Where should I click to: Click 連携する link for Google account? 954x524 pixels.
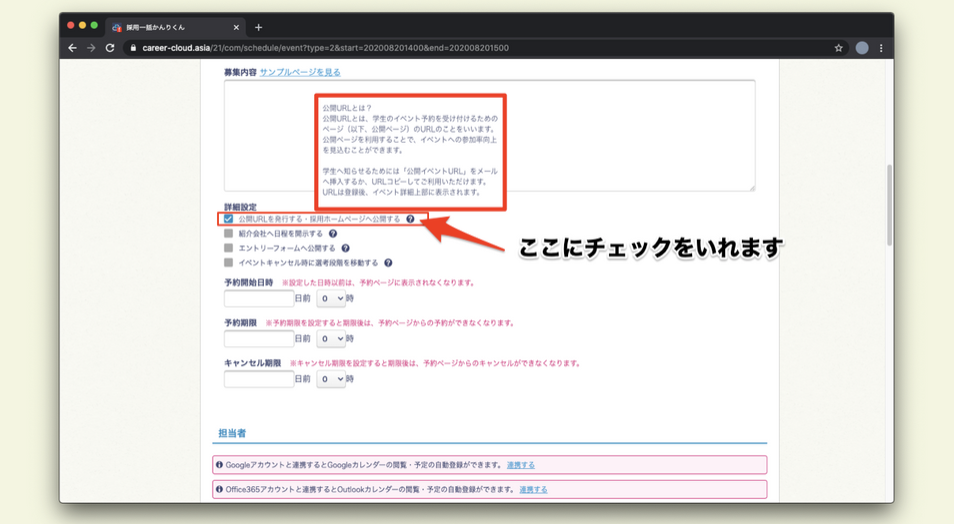click(521, 464)
